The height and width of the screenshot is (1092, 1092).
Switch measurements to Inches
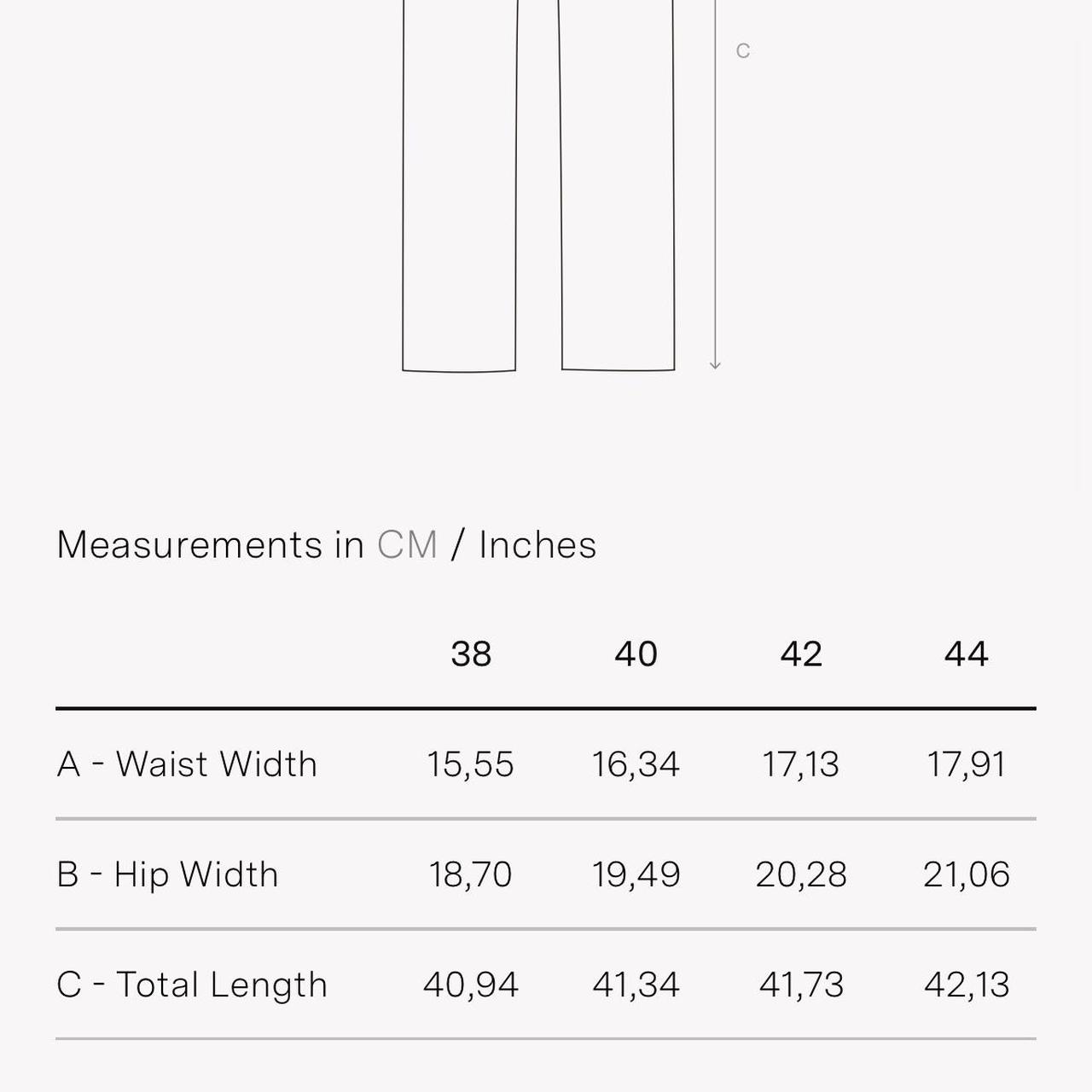pyautogui.click(x=537, y=544)
